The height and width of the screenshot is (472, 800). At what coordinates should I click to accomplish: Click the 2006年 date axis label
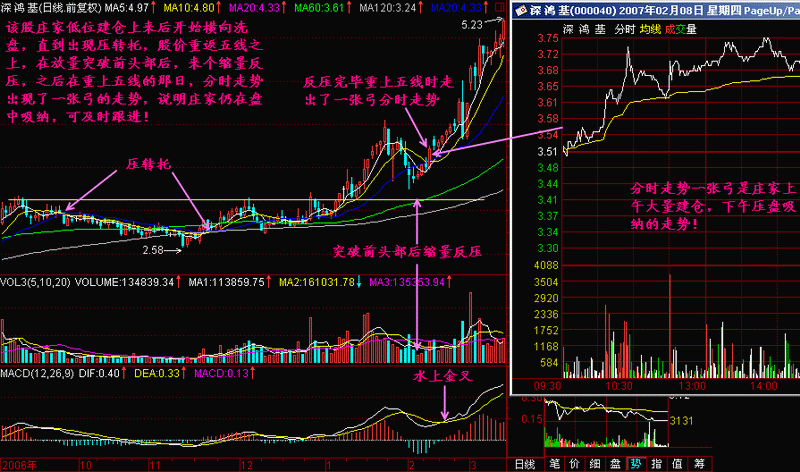19,465
